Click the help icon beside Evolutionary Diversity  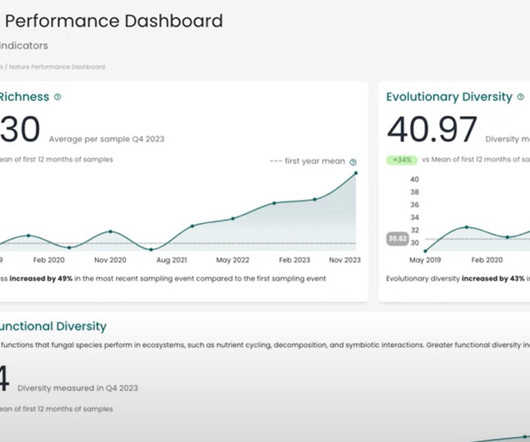521,97
